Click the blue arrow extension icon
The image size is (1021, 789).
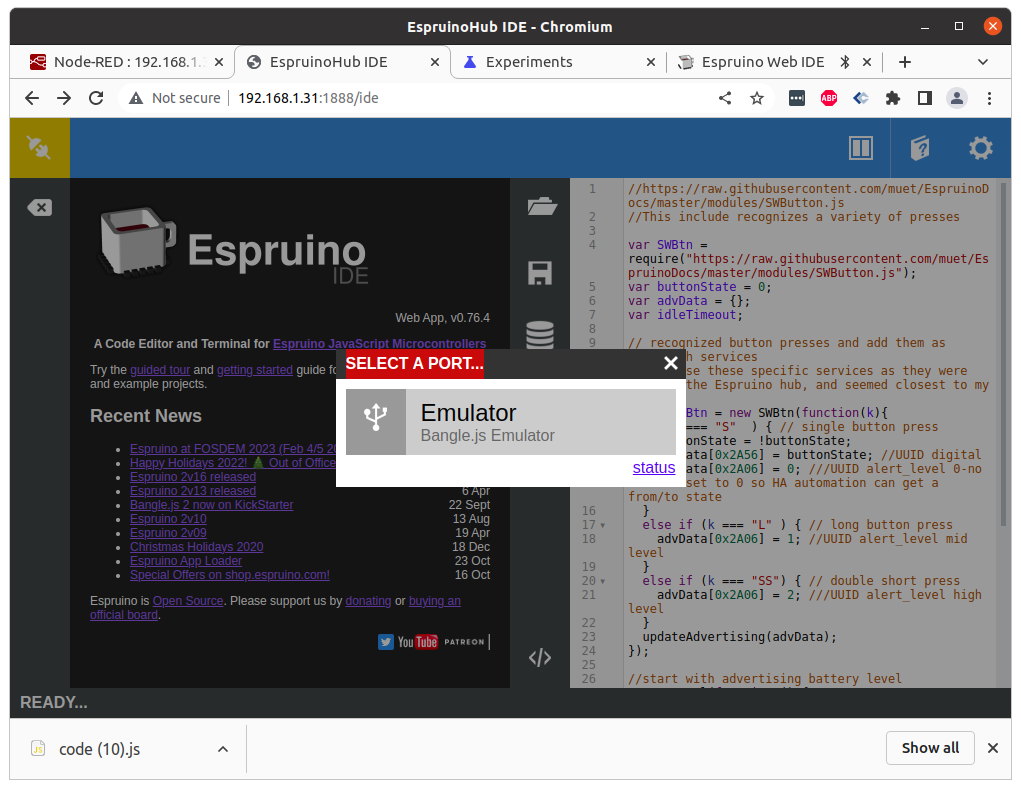(861, 98)
